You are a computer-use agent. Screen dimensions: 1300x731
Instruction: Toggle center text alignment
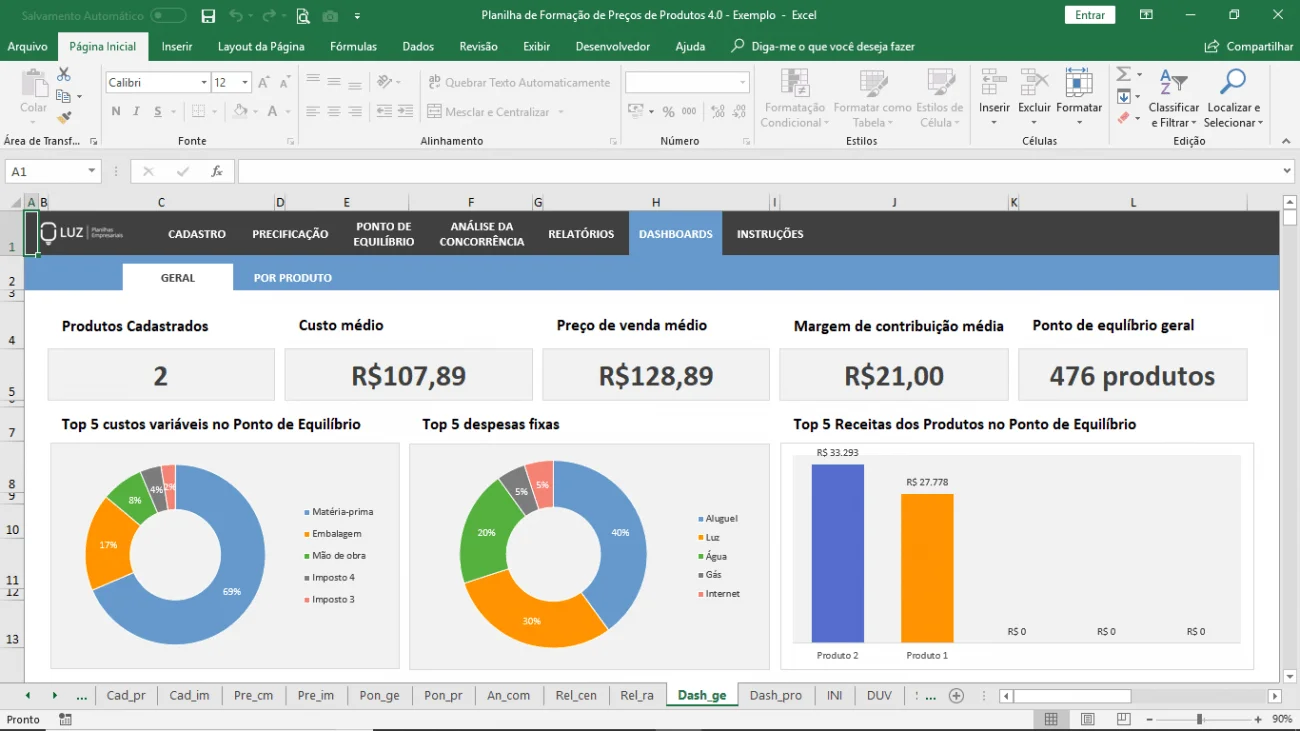(334, 112)
